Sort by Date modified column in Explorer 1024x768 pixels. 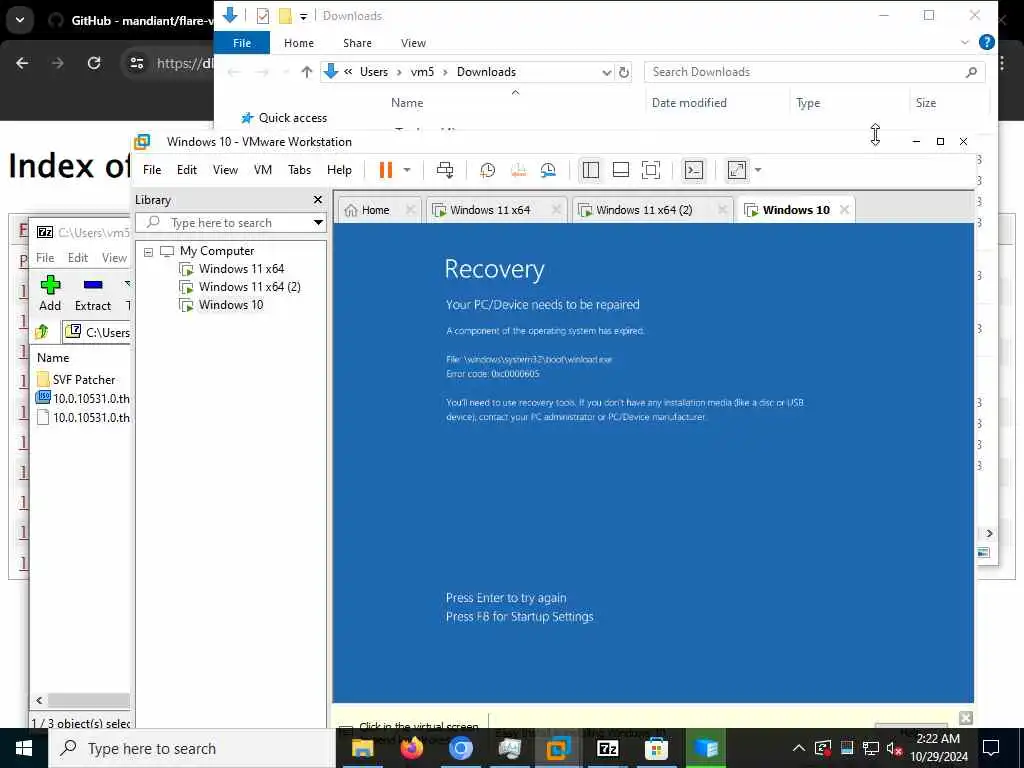[689, 103]
